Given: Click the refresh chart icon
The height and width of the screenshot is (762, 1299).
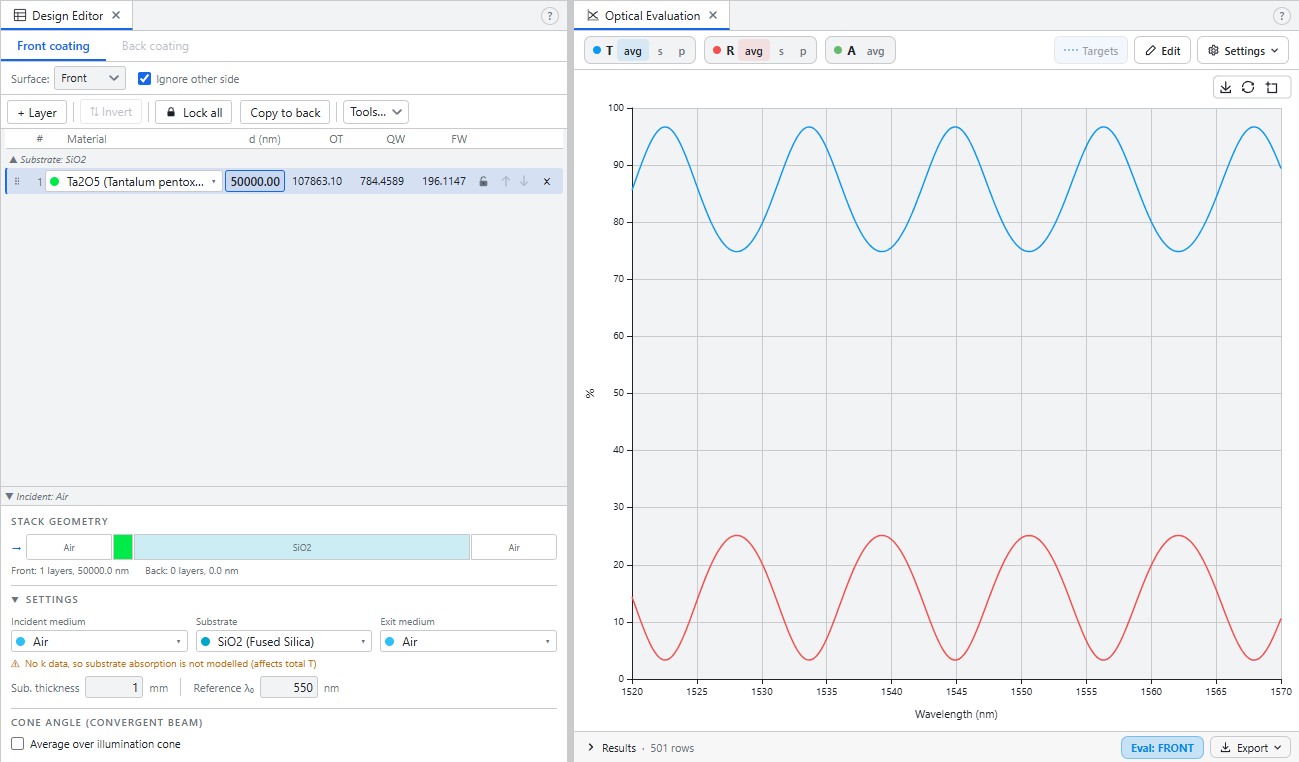Looking at the screenshot, I should 1248,87.
